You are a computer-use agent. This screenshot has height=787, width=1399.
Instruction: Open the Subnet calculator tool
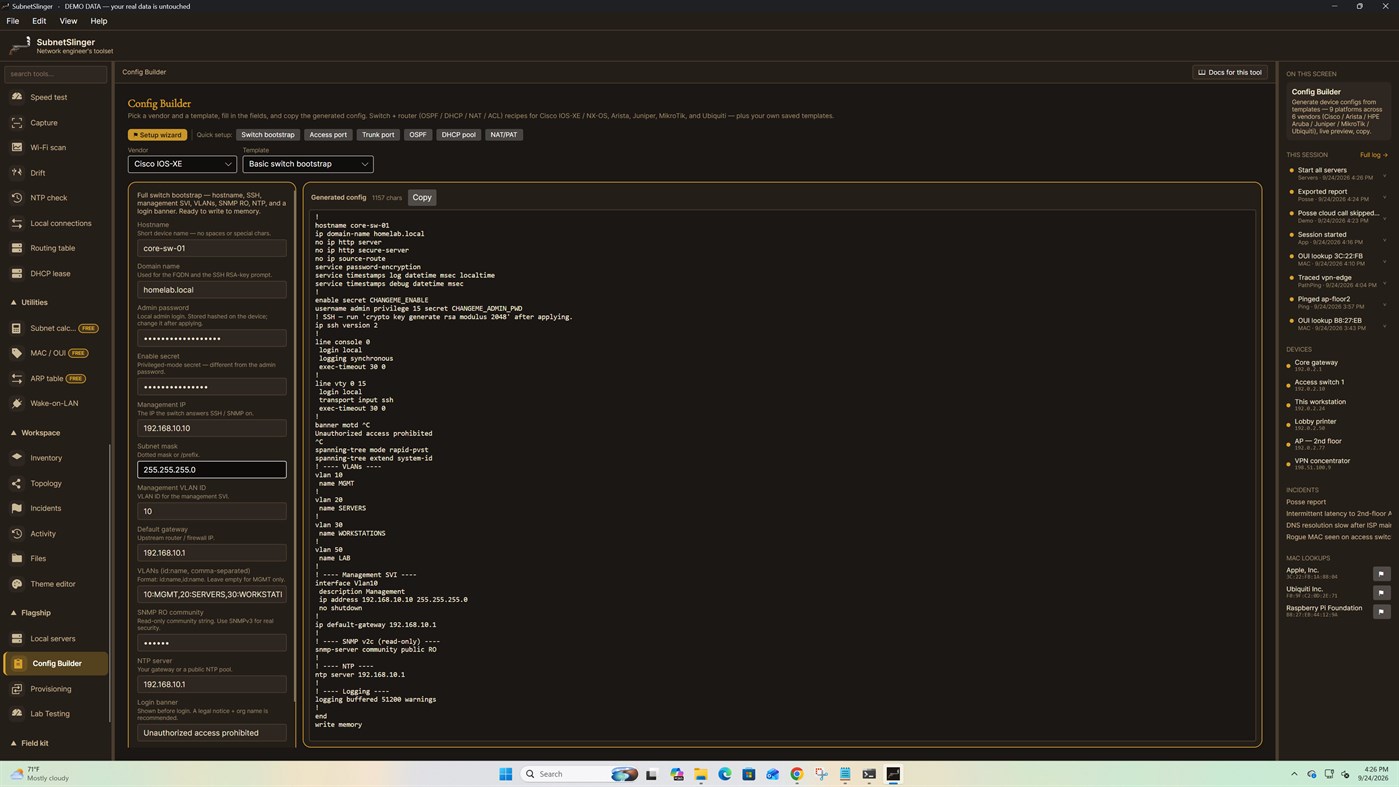(56, 328)
